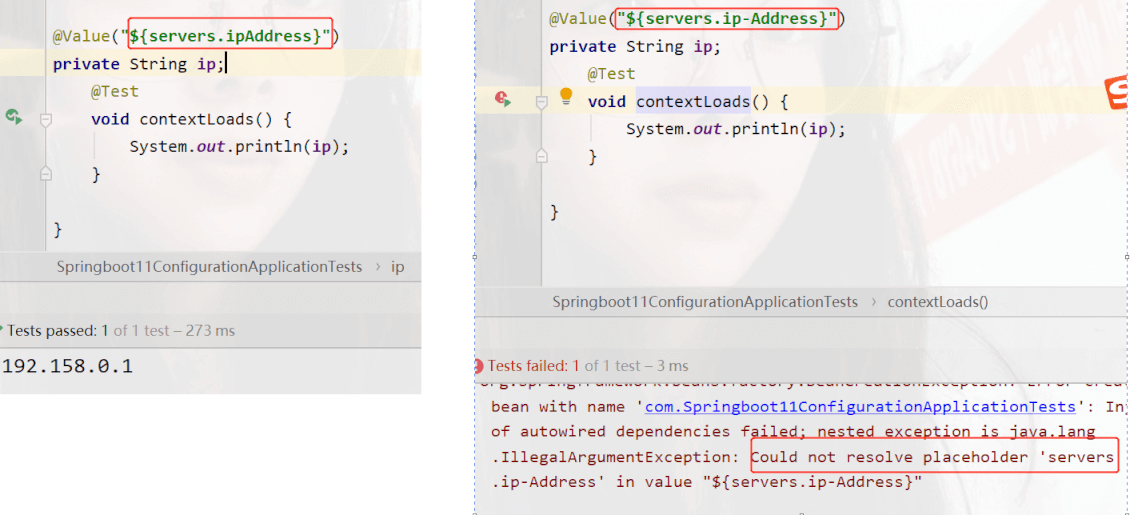The width and height of the screenshot is (1142, 515).
Task: Click contextLoads method name in left editor
Action: [197, 119]
